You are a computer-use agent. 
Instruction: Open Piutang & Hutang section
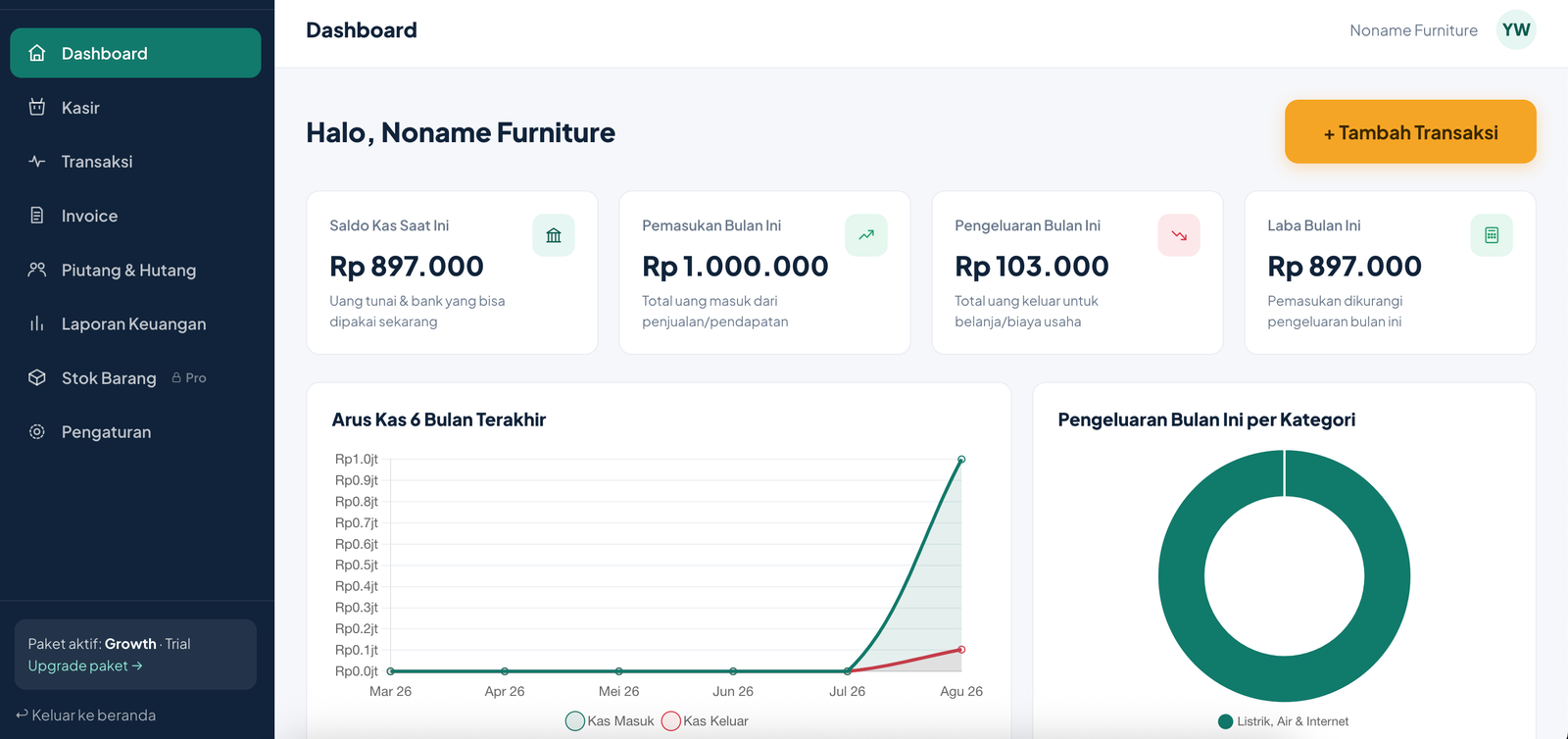point(135,270)
